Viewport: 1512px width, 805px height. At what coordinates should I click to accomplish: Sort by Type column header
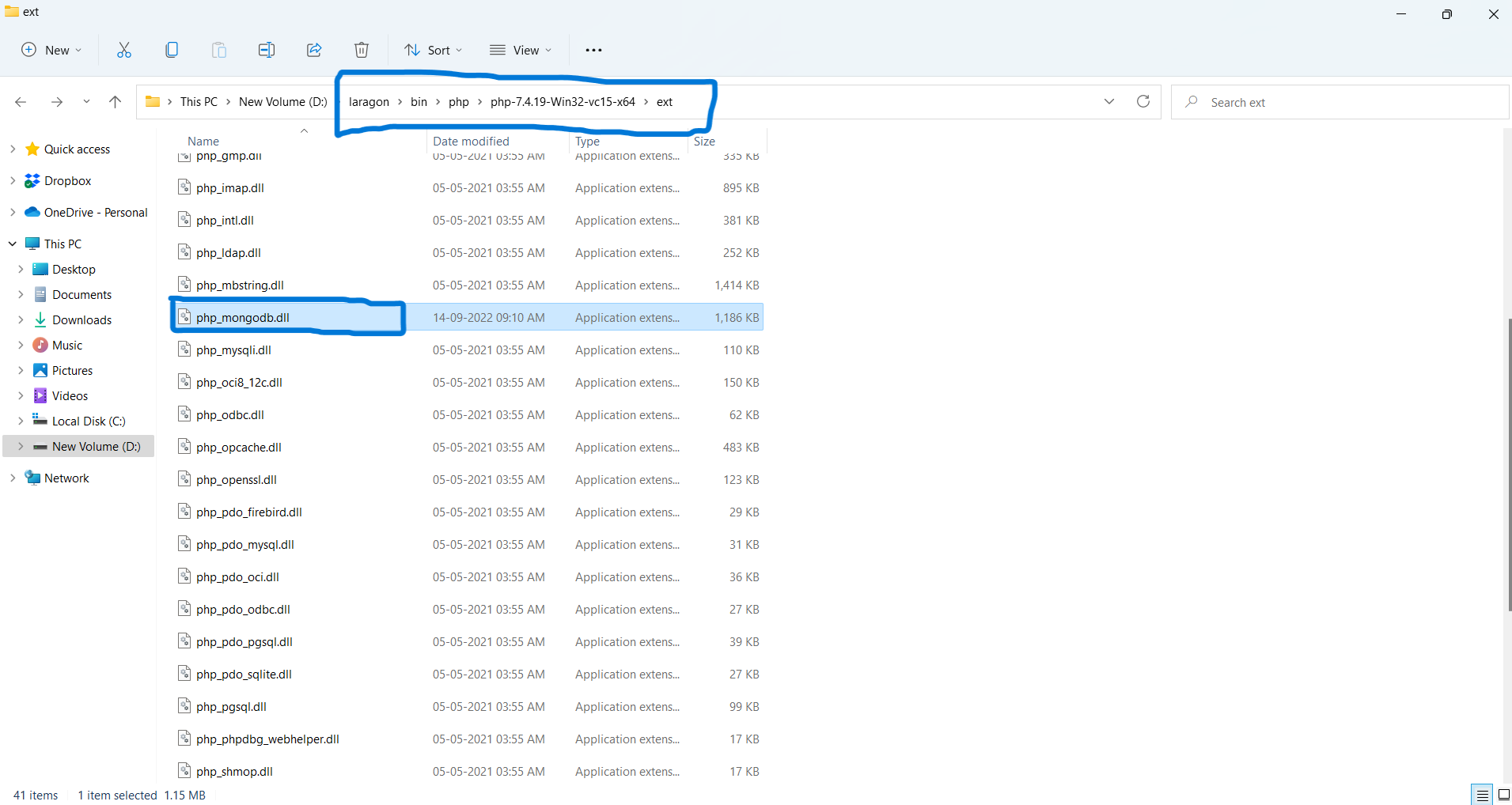[x=587, y=141]
